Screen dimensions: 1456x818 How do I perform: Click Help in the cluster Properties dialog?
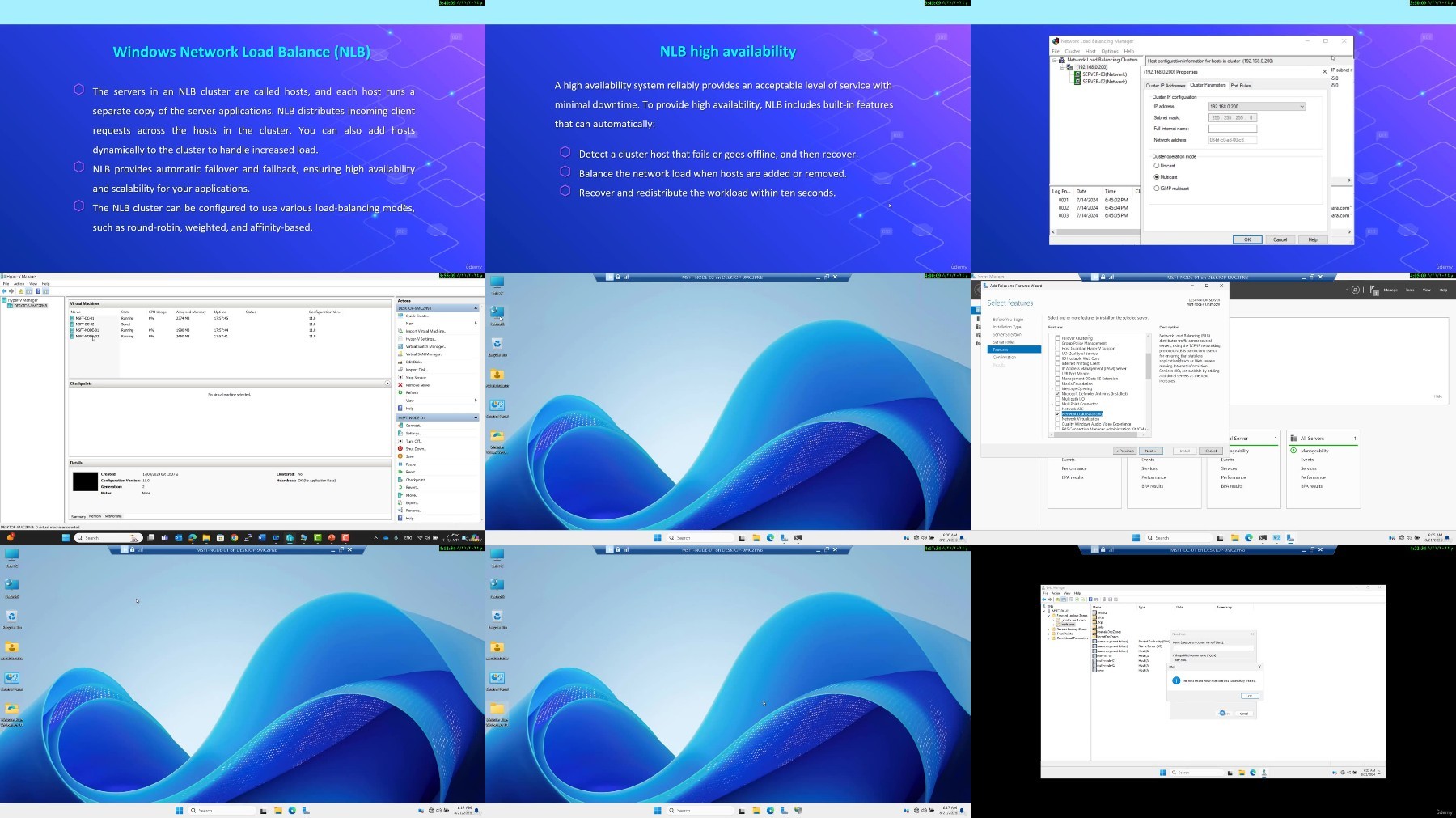(1313, 239)
